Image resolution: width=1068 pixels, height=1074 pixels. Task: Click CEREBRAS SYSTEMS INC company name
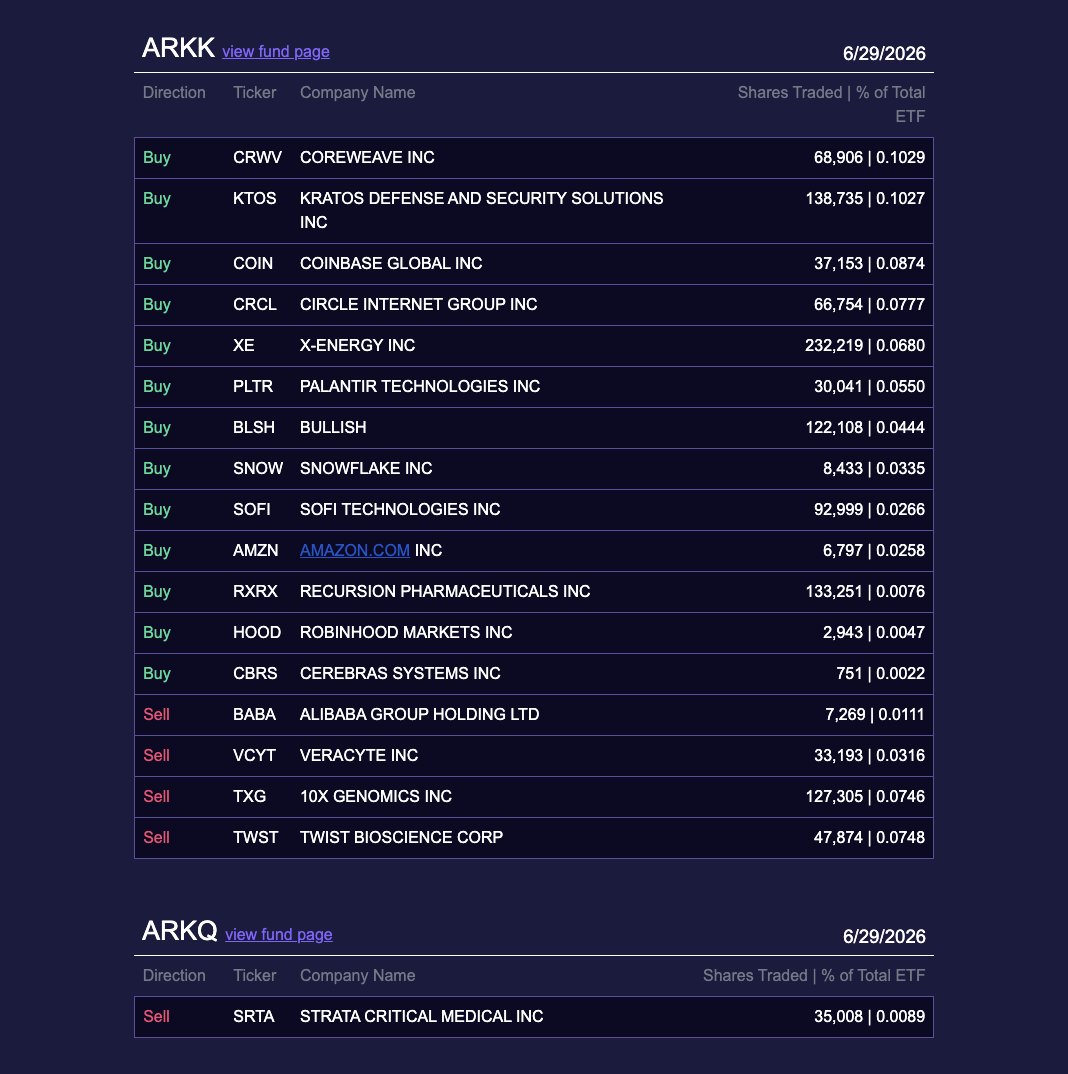[400, 674]
